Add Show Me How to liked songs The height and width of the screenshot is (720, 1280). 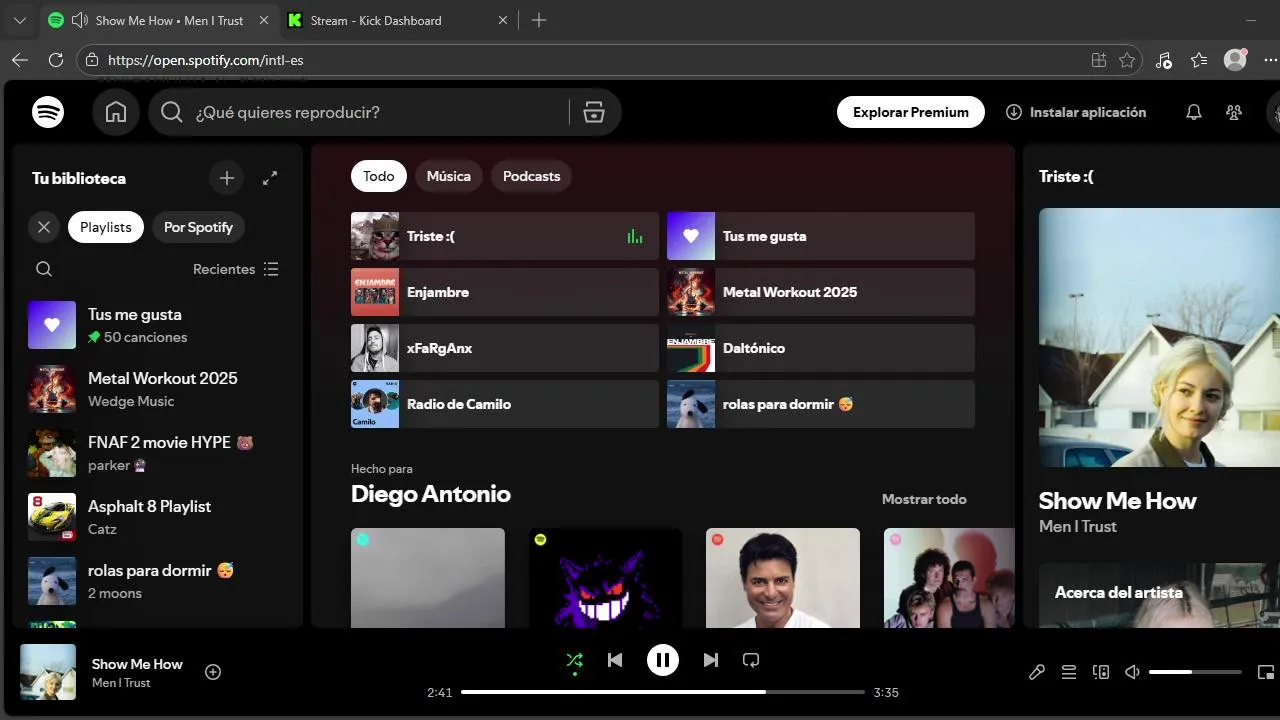coord(213,672)
